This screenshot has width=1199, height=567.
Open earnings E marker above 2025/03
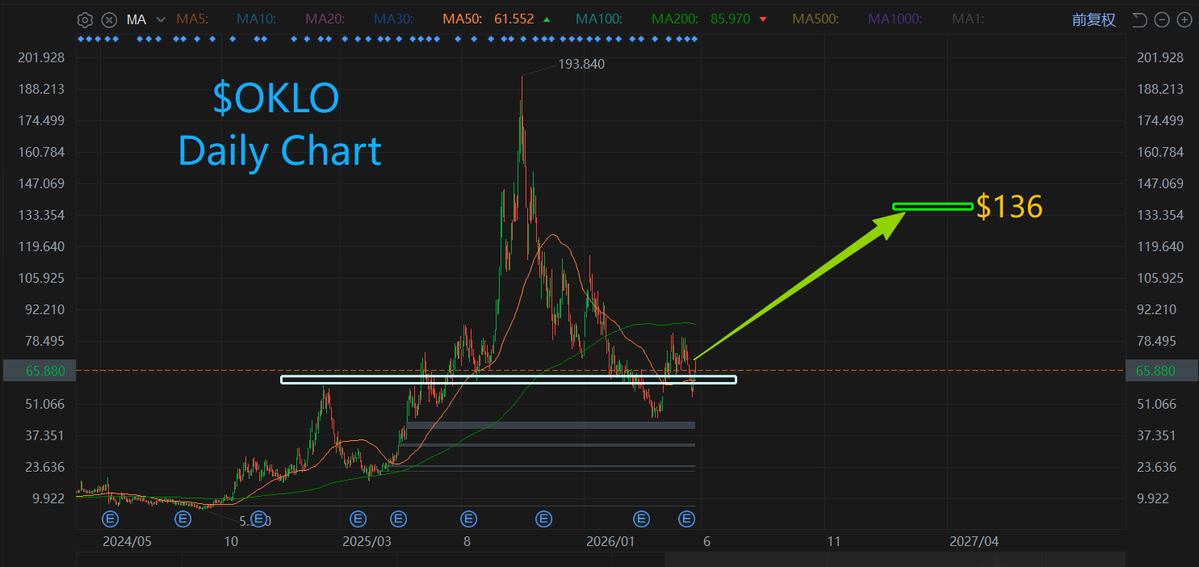358,520
